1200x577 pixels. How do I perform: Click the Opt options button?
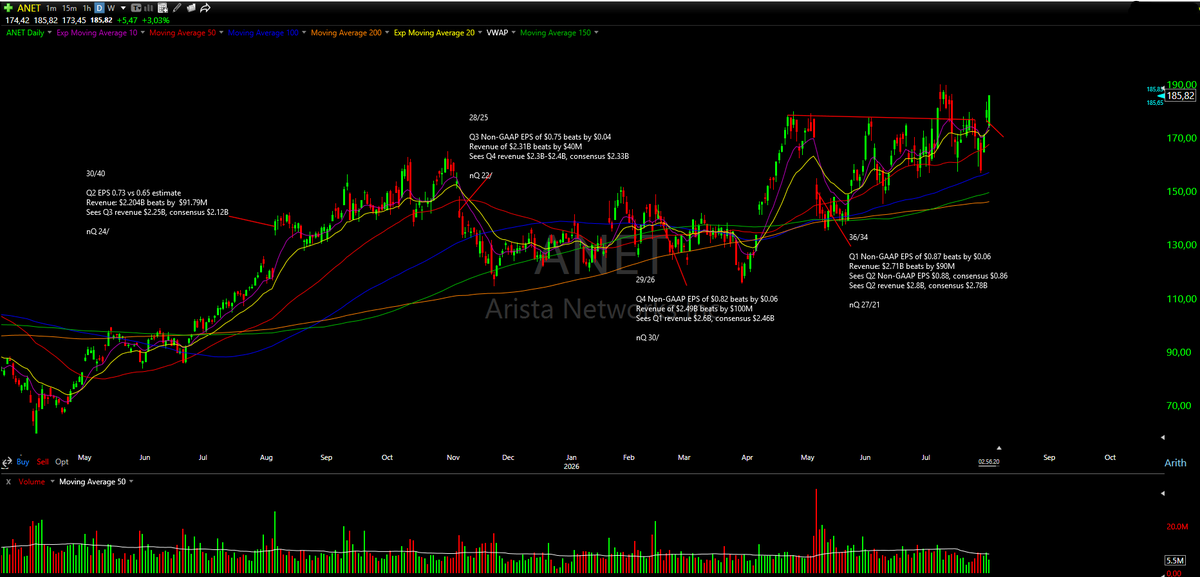point(62,462)
